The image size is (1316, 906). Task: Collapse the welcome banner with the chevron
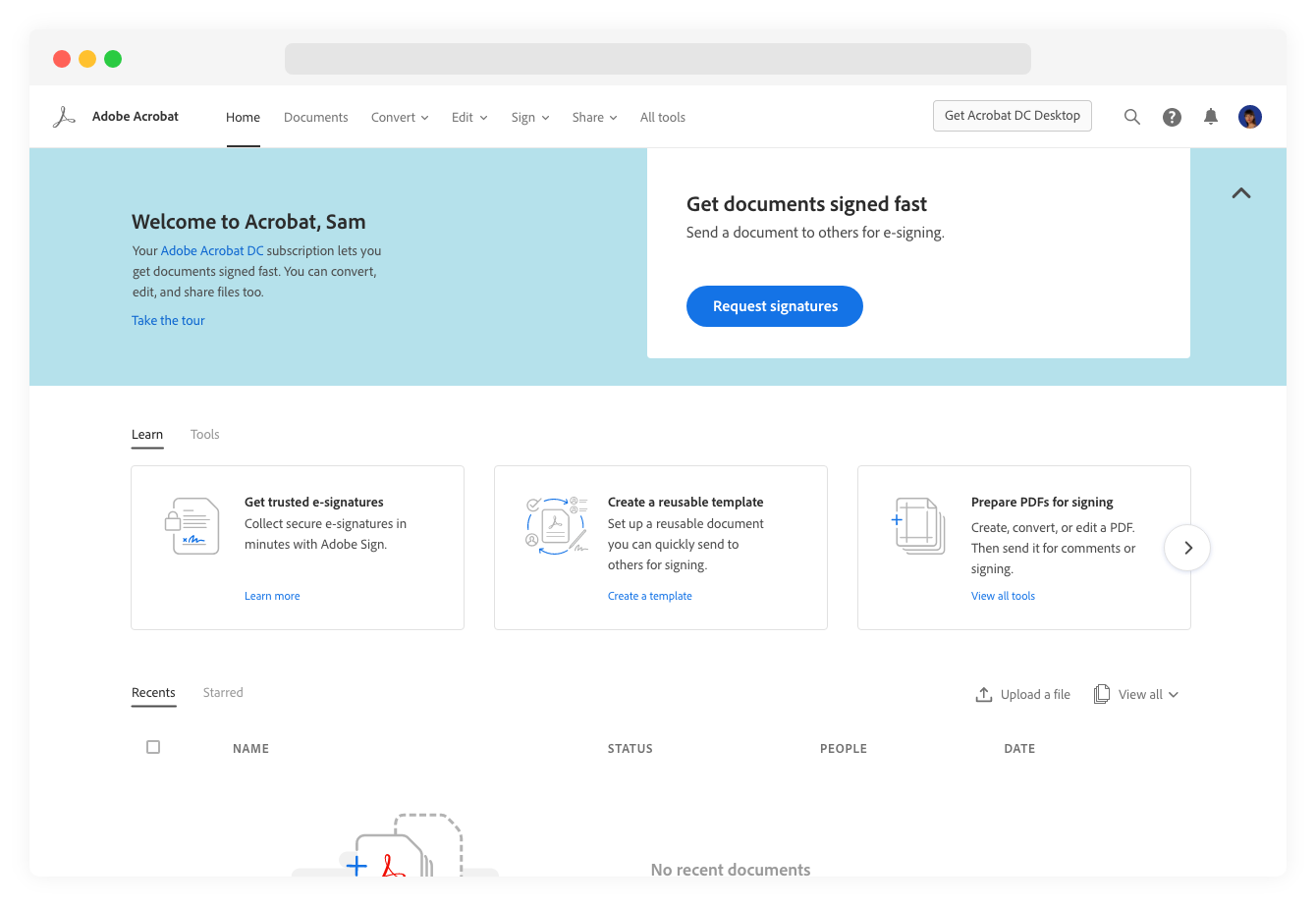[1241, 193]
